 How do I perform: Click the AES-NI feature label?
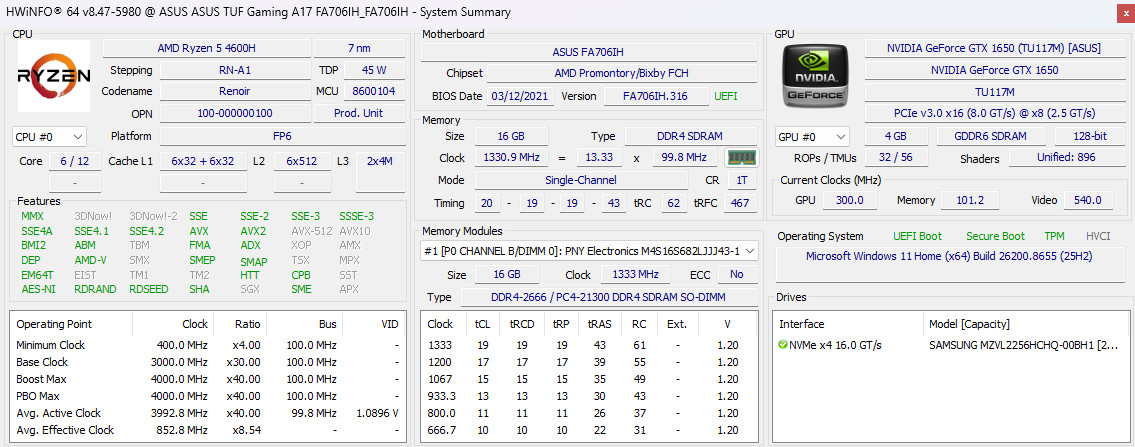pyautogui.click(x=37, y=289)
